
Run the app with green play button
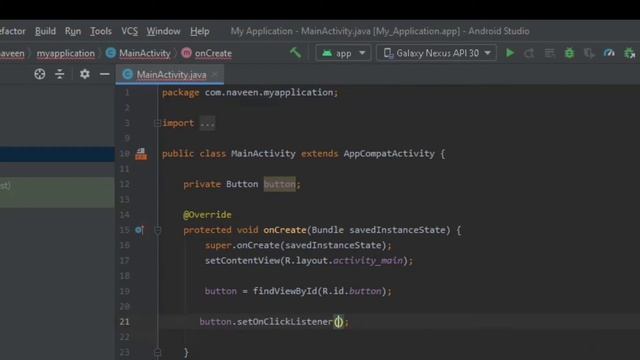(510, 53)
